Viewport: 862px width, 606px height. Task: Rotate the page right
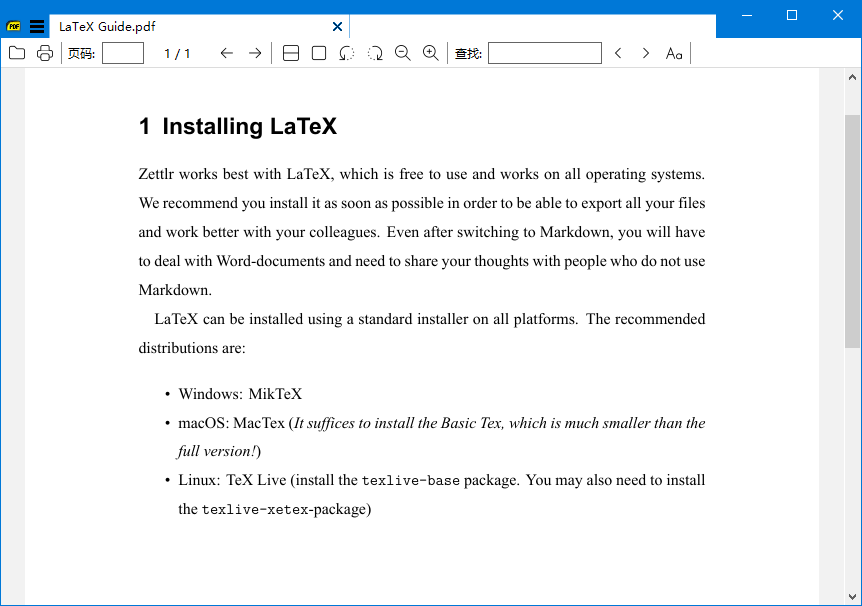point(375,53)
